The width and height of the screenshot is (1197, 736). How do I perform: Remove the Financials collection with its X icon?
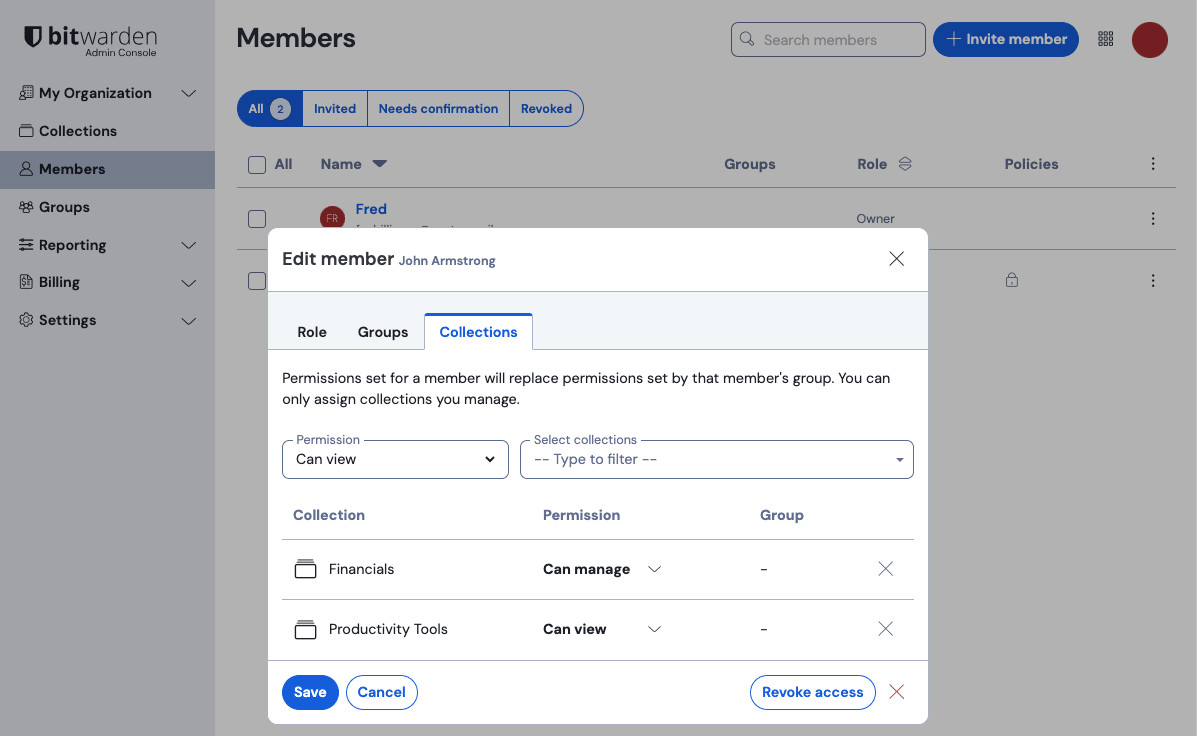[885, 568]
